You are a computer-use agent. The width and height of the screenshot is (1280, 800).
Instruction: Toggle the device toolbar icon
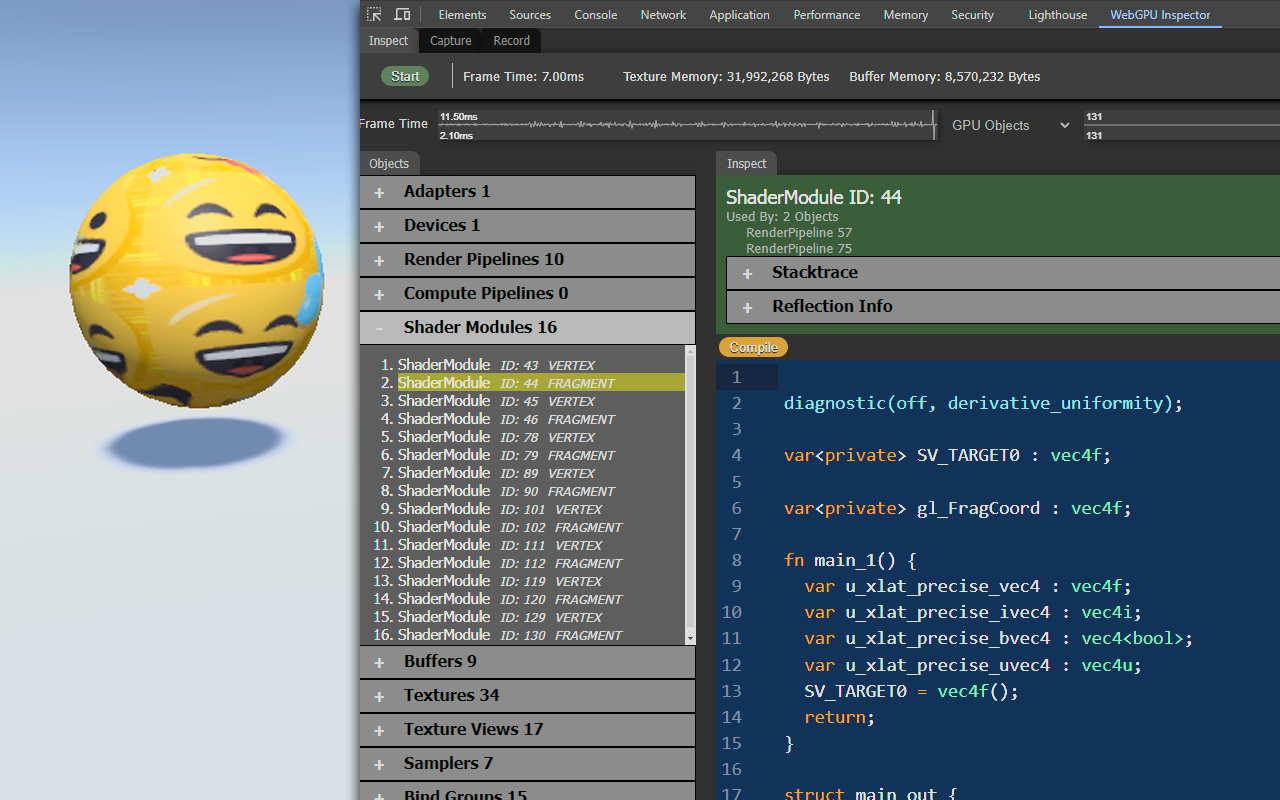click(x=402, y=14)
